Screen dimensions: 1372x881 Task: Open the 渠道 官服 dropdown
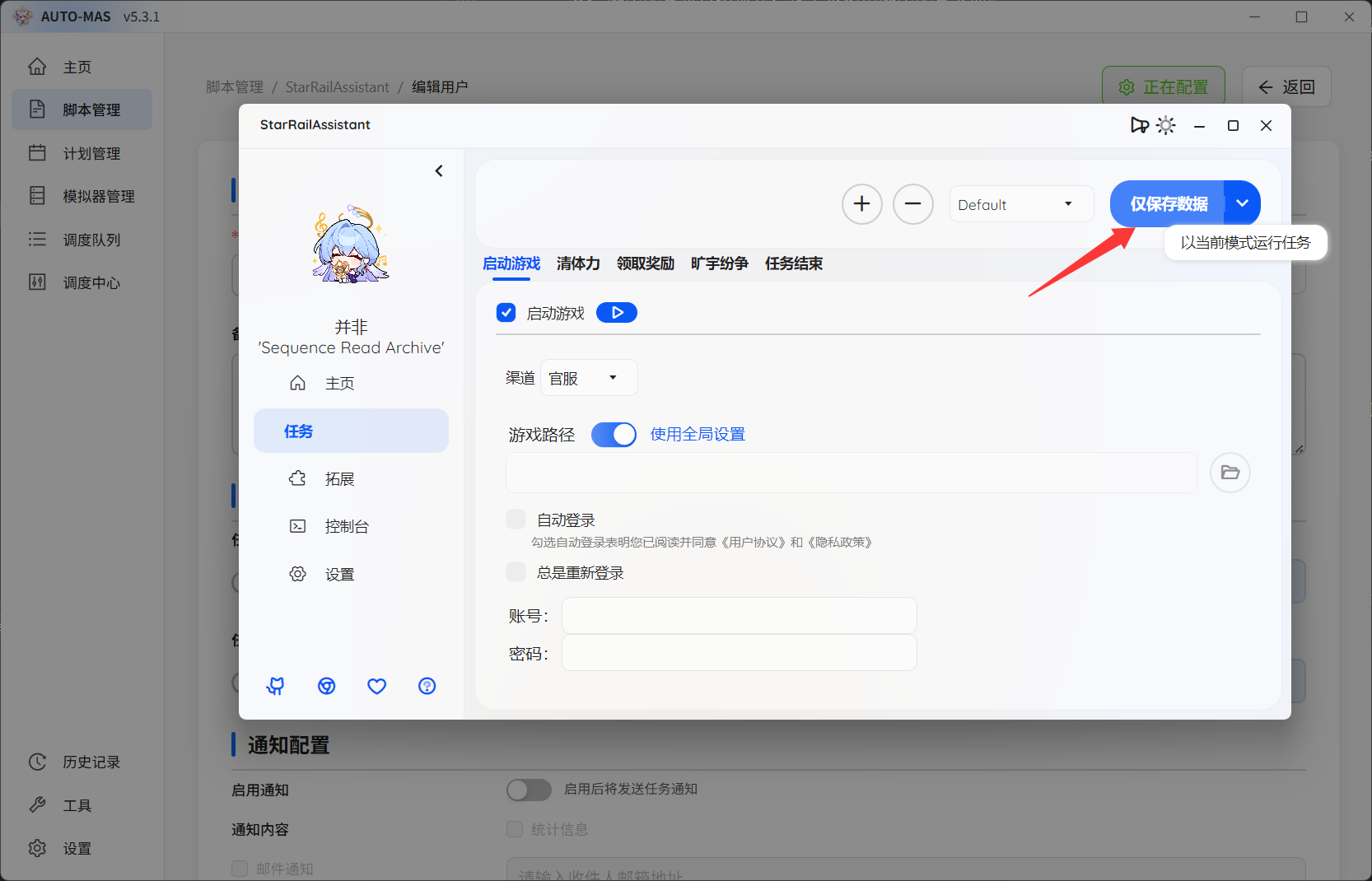click(589, 378)
